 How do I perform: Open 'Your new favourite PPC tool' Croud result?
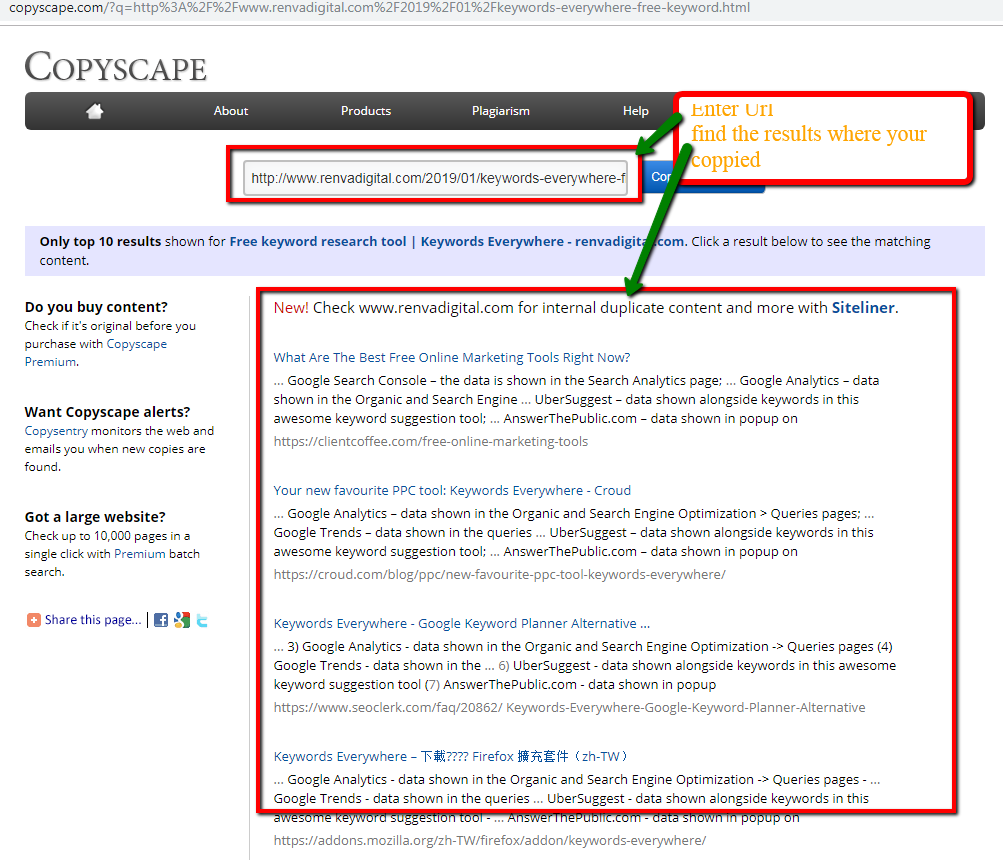click(x=452, y=490)
